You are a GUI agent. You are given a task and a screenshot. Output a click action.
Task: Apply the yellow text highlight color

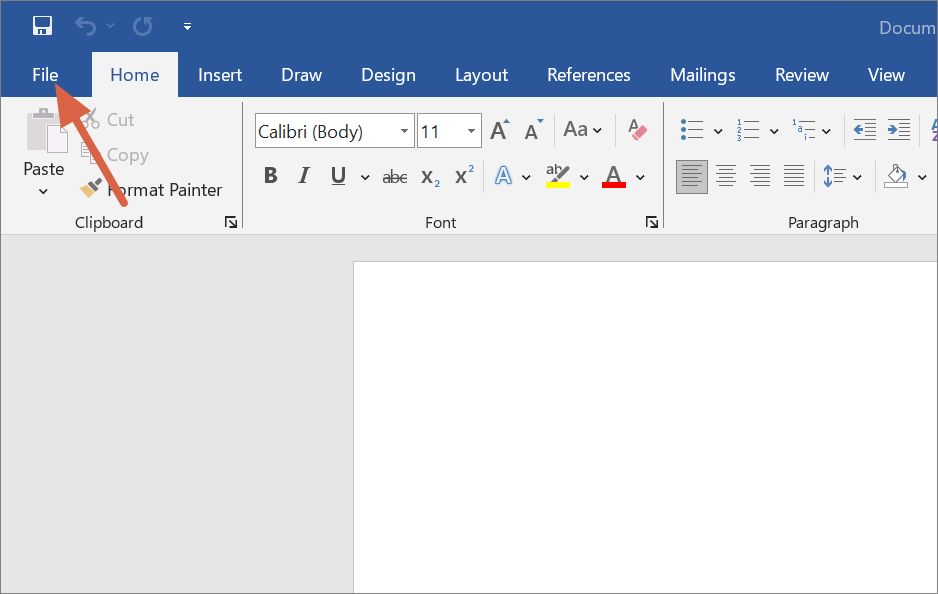tap(557, 177)
